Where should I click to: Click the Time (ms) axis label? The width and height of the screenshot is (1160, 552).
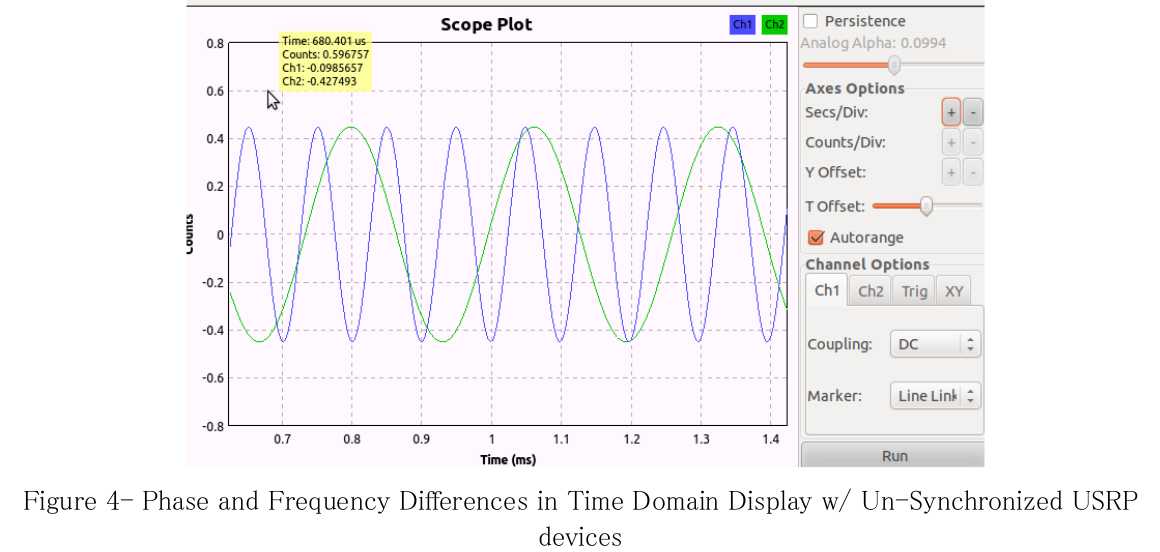(508, 460)
